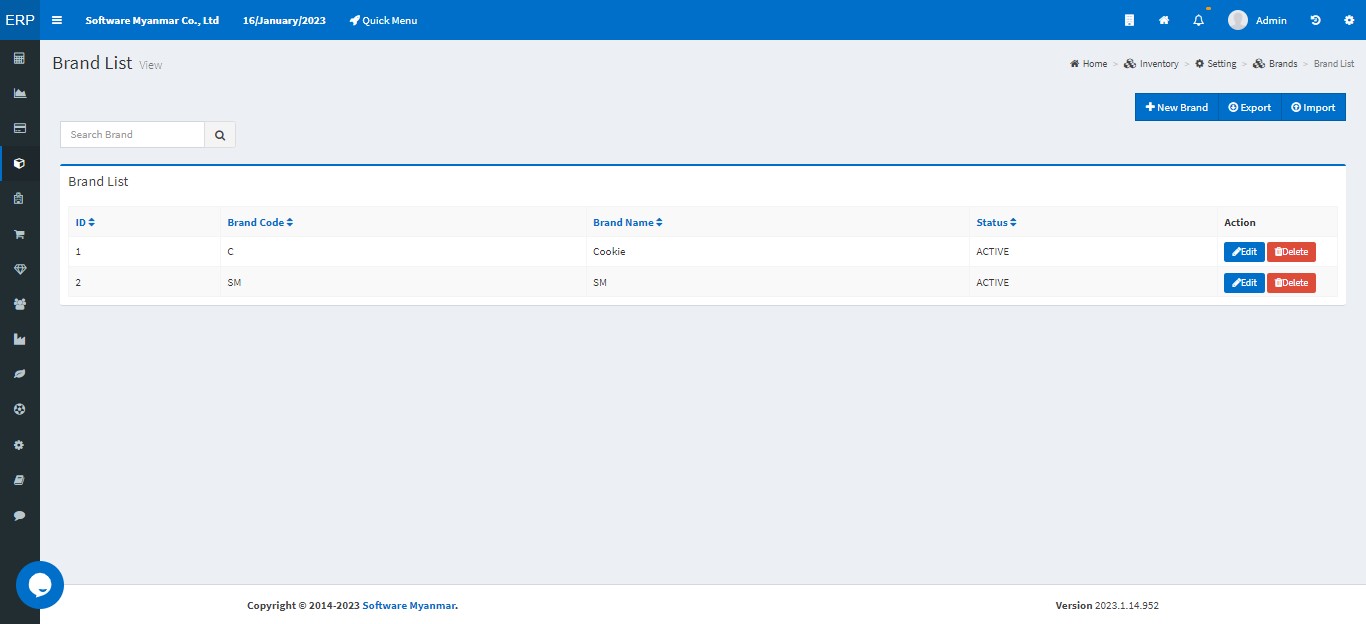The height and width of the screenshot is (624, 1366).
Task: Click the Cookie brand name cell
Action: (609, 252)
